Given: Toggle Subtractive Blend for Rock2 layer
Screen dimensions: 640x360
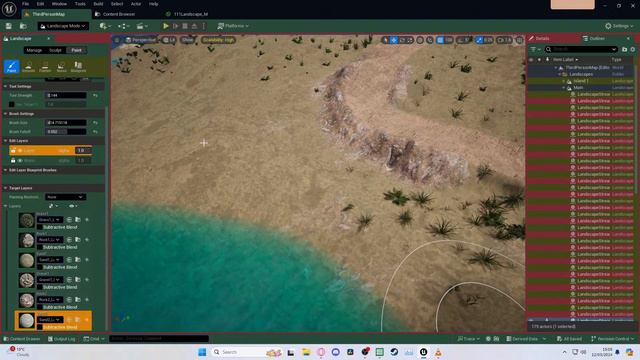Looking at the screenshot, I should [x=40, y=307].
